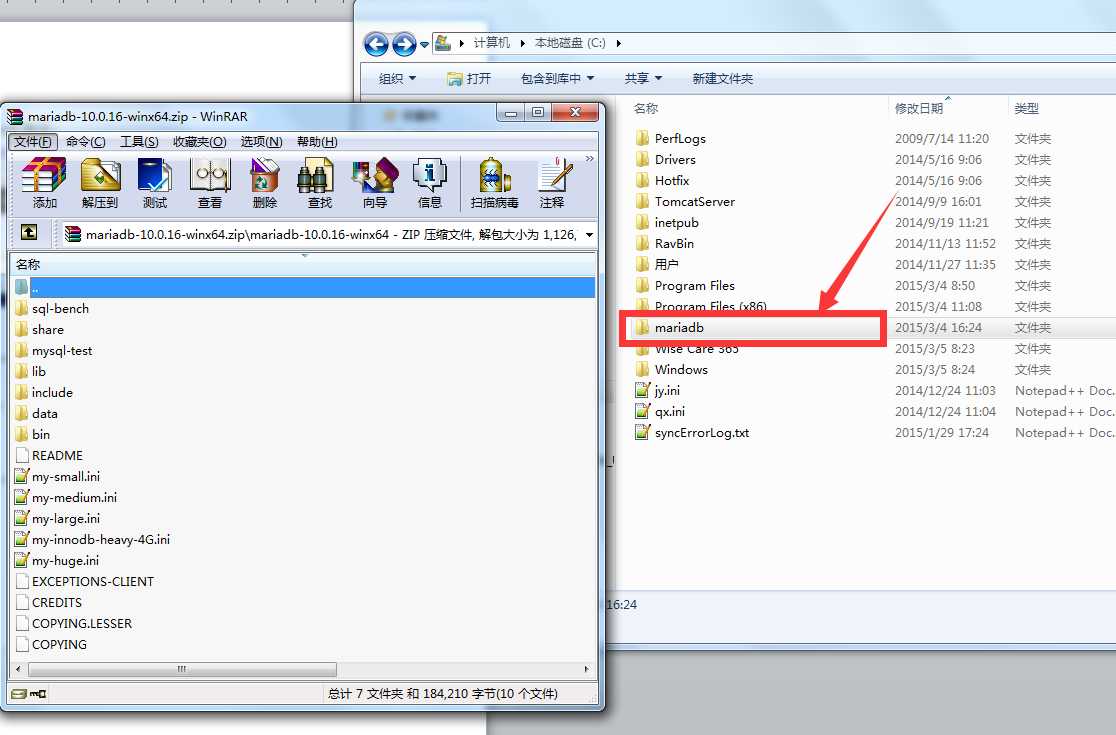
Task: Open the Organize (组织) dropdown in Explorer
Action: pyautogui.click(x=397, y=78)
